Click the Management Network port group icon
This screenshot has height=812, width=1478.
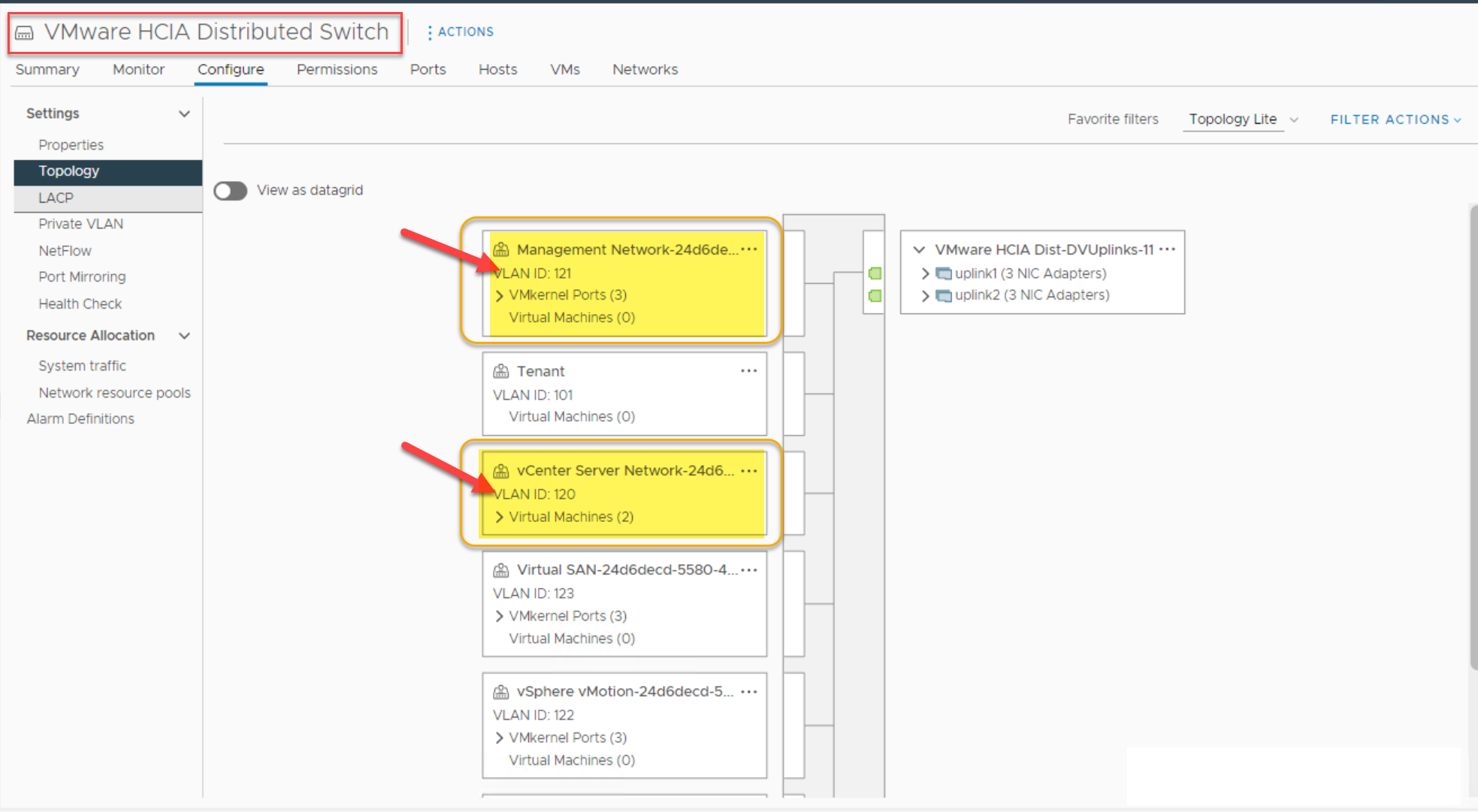[500, 249]
